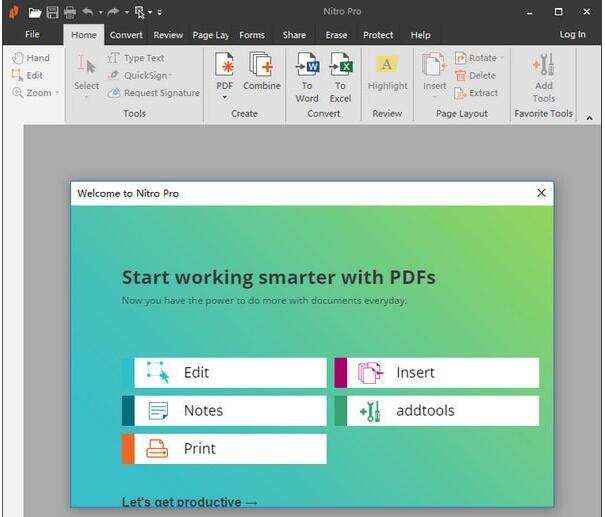Click the select cursor icon in title bar
605x517 pixels.
[139, 12]
